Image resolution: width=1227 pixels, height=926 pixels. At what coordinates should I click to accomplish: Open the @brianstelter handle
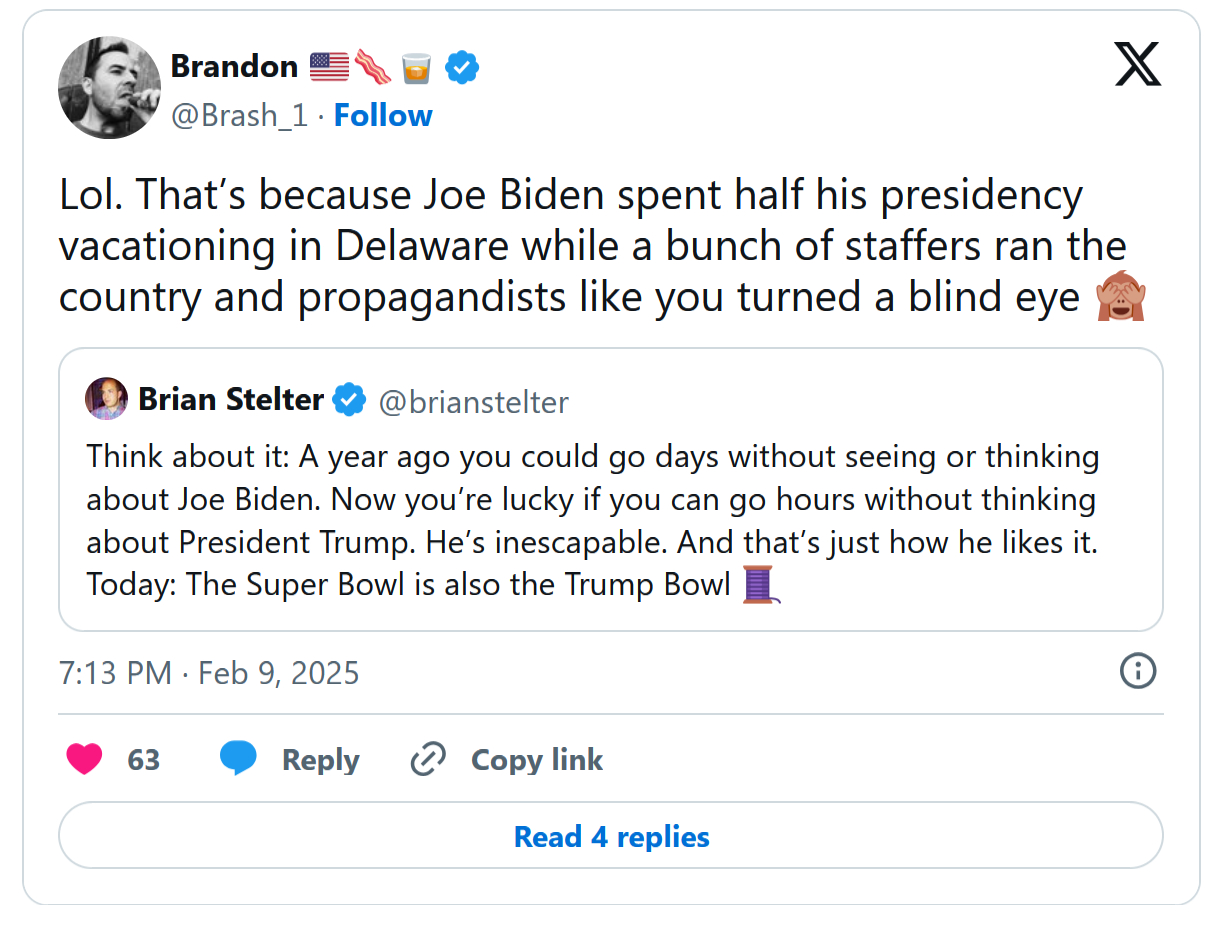[x=473, y=402]
